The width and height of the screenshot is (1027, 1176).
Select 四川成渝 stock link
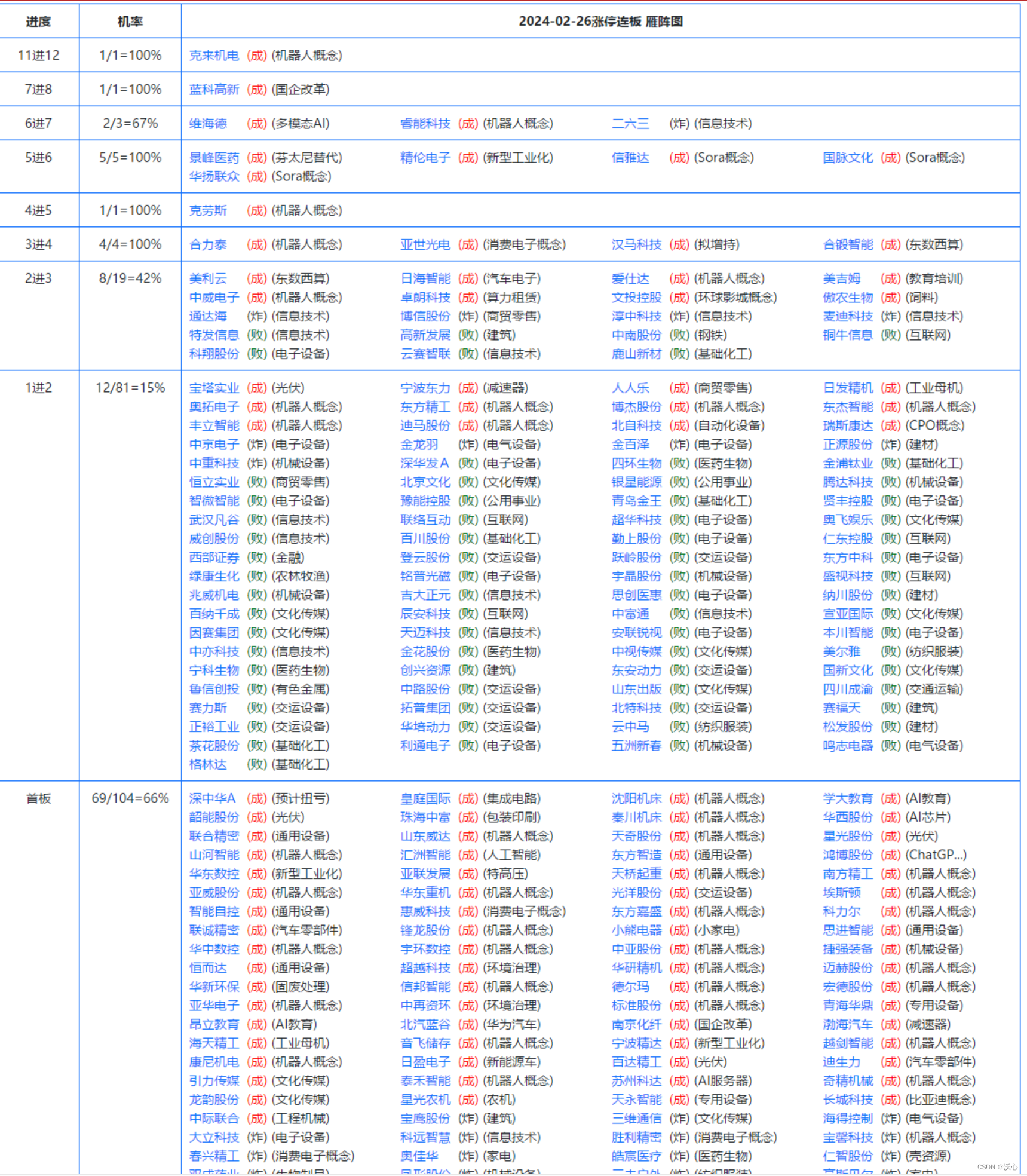[x=848, y=689]
